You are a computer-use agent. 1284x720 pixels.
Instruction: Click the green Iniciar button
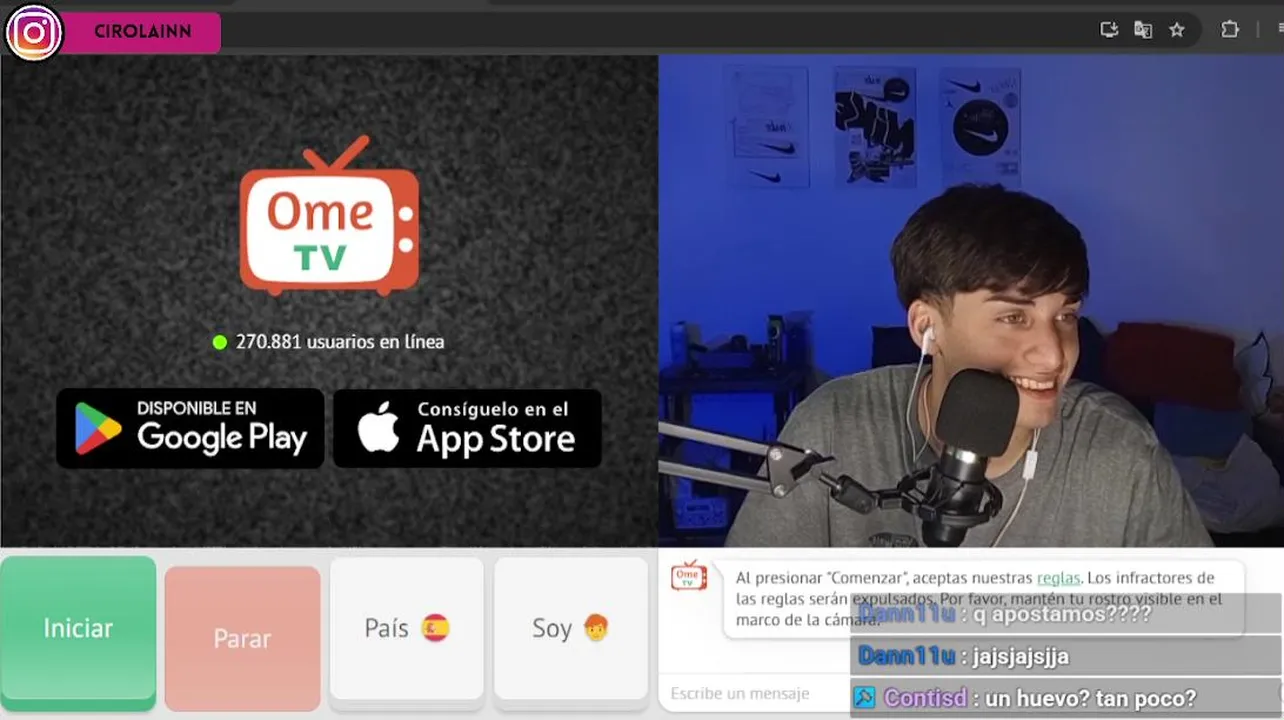point(78,632)
